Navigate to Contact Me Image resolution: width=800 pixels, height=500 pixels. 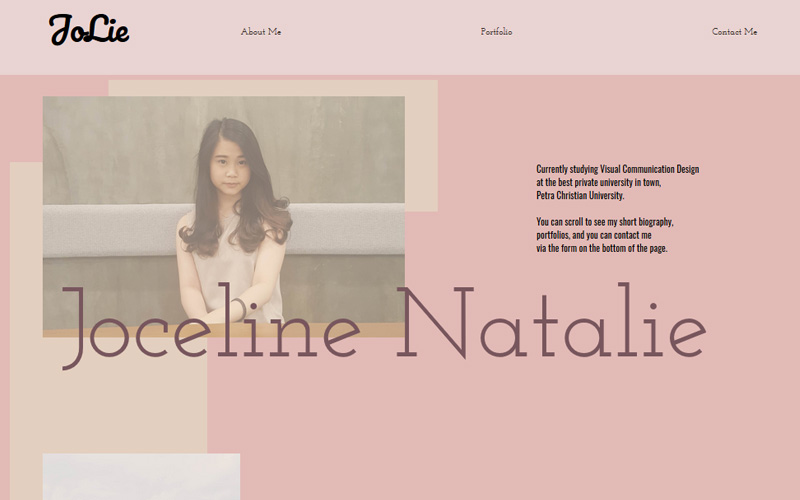[x=734, y=32]
